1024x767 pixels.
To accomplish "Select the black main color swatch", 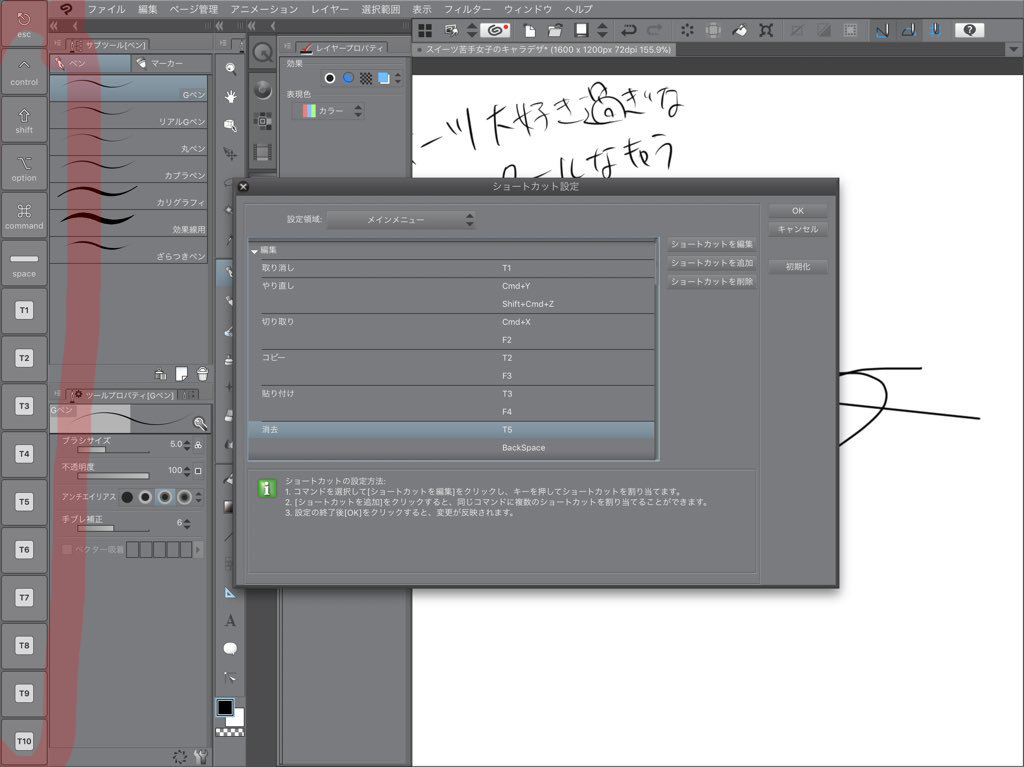I will (x=225, y=708).
